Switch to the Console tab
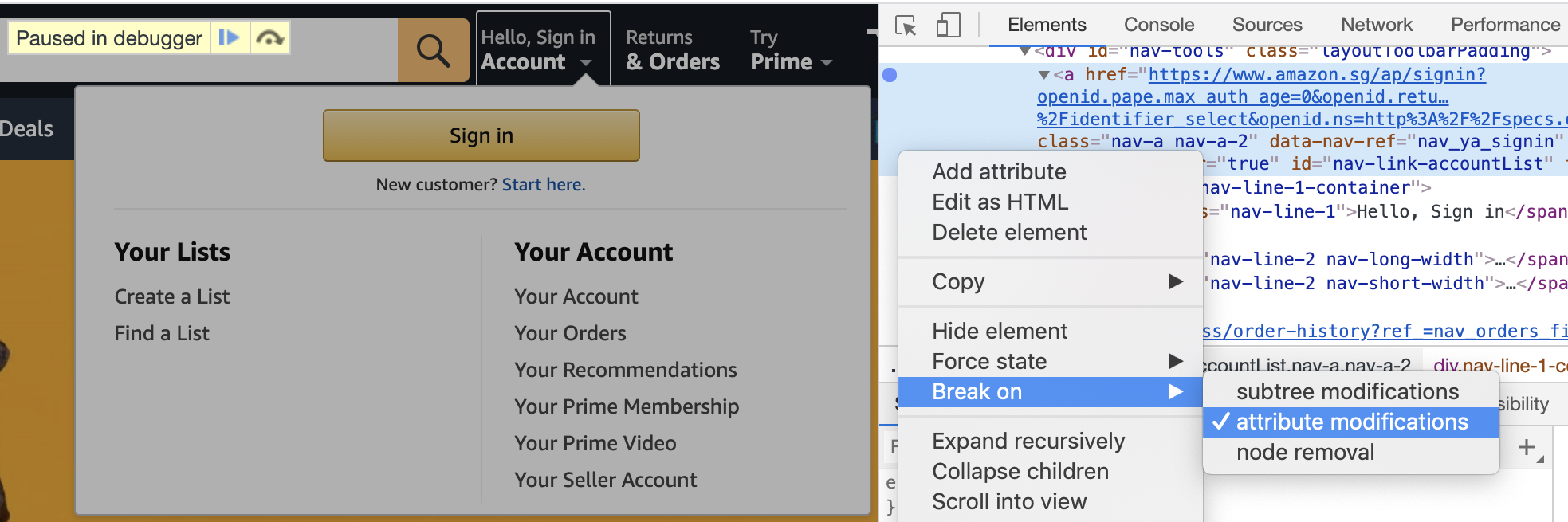This screenshot has width=1568, height=522. pos(1159,25)
